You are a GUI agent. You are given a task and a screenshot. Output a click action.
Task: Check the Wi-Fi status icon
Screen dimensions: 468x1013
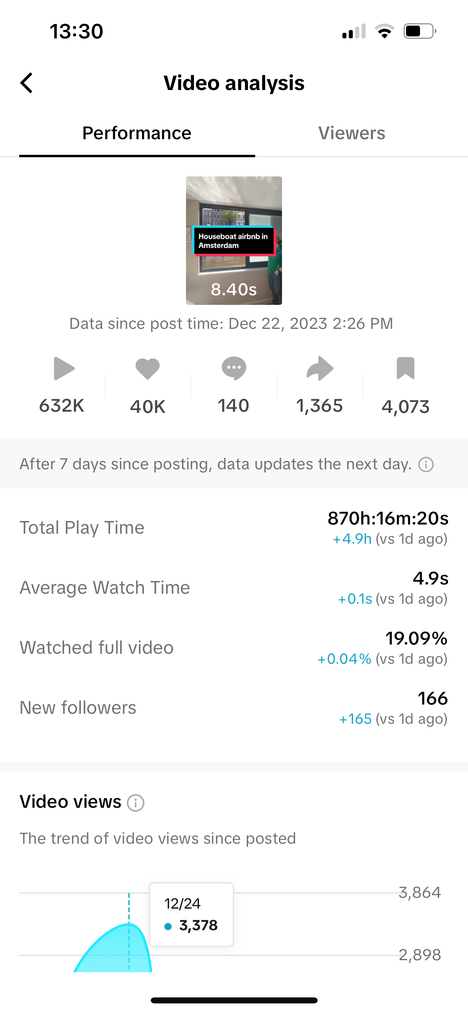[x=385, y=31]
